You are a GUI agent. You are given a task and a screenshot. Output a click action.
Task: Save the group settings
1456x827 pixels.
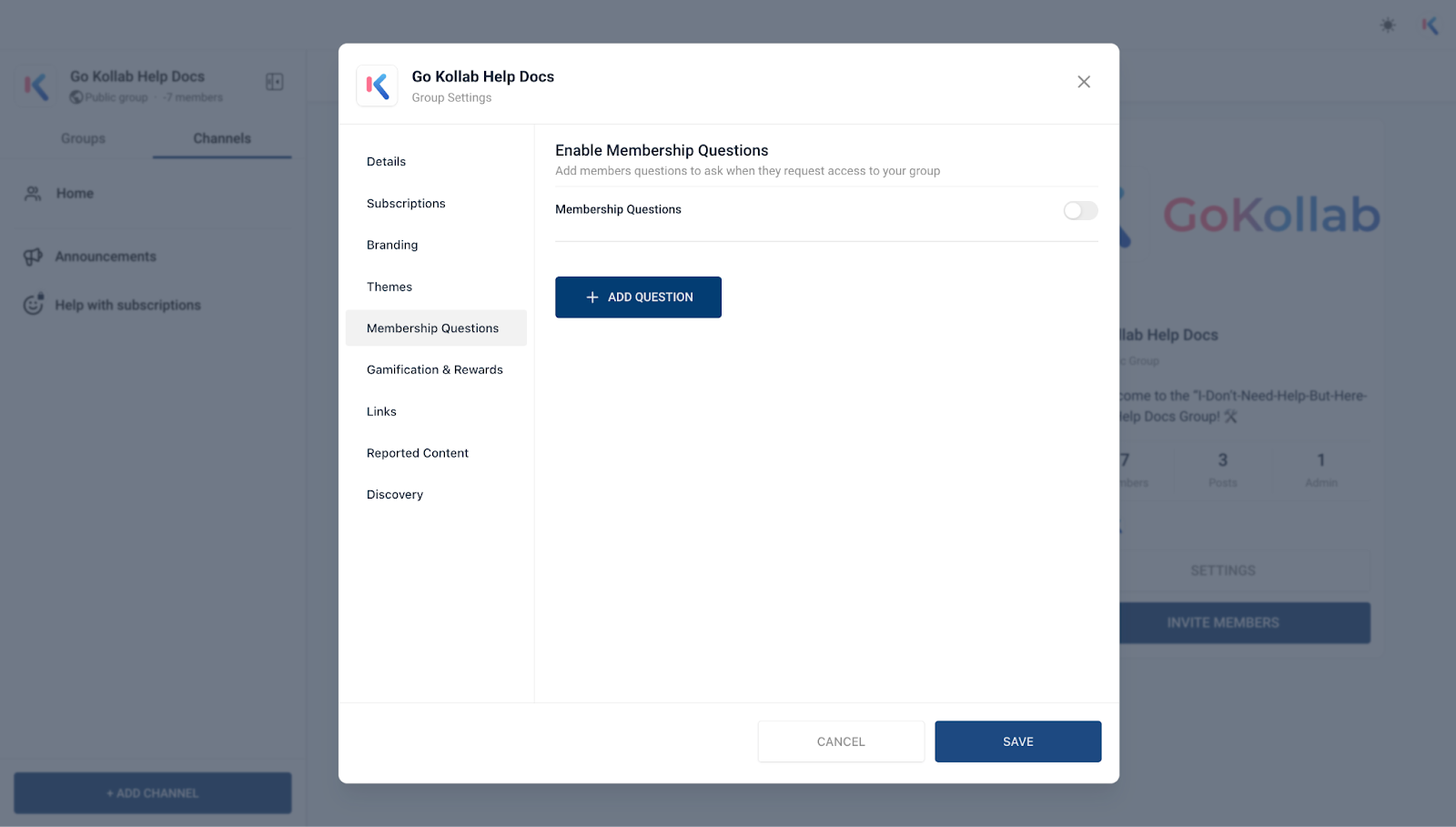click(x=1017, y=741)
